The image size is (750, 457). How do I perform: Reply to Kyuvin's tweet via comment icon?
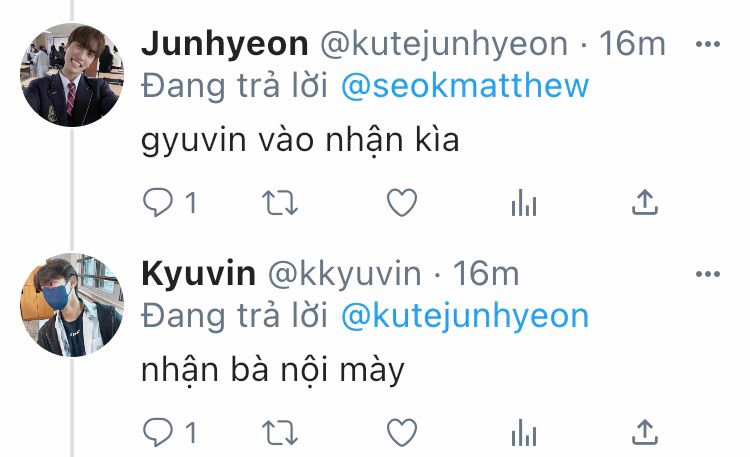point(158,432)
